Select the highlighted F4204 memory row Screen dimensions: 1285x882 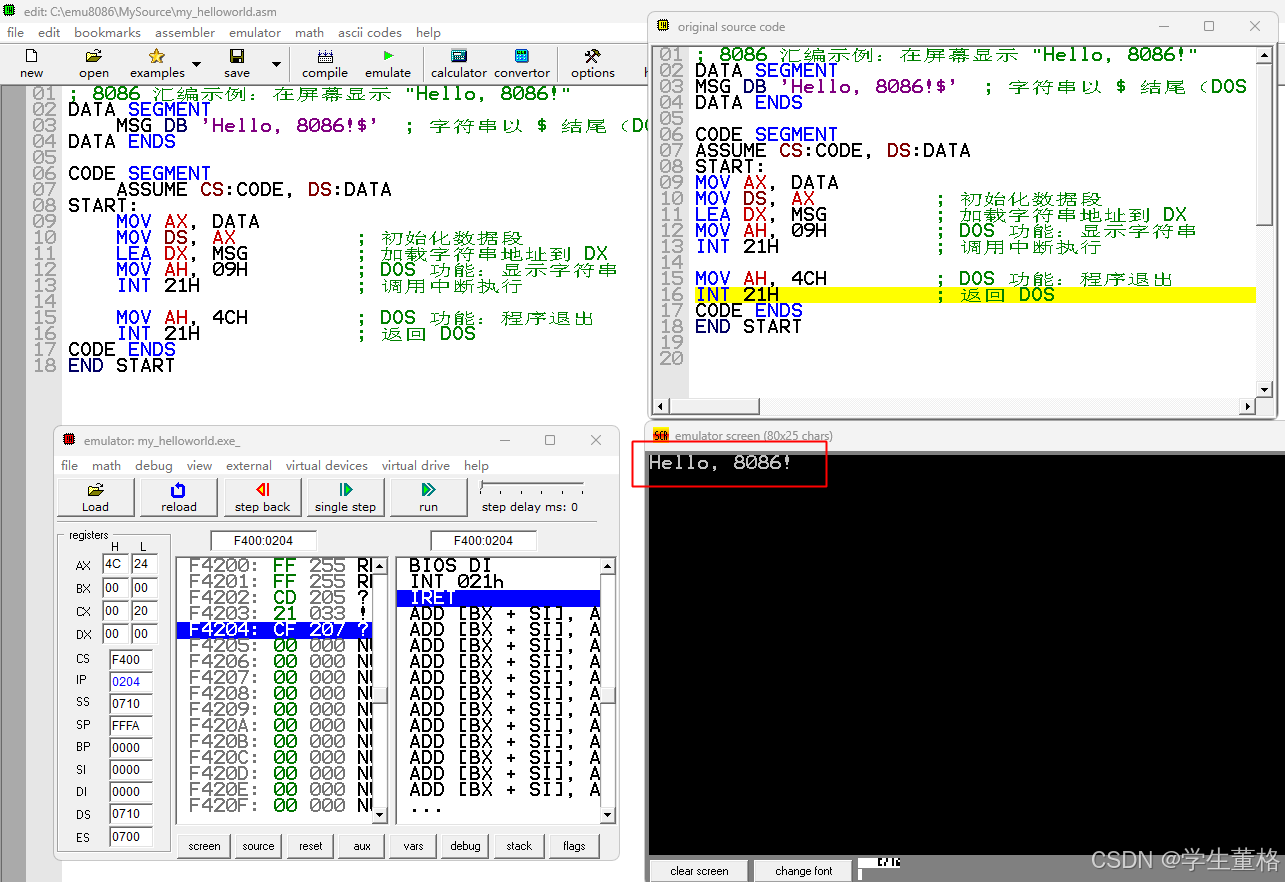click(274, 629)
